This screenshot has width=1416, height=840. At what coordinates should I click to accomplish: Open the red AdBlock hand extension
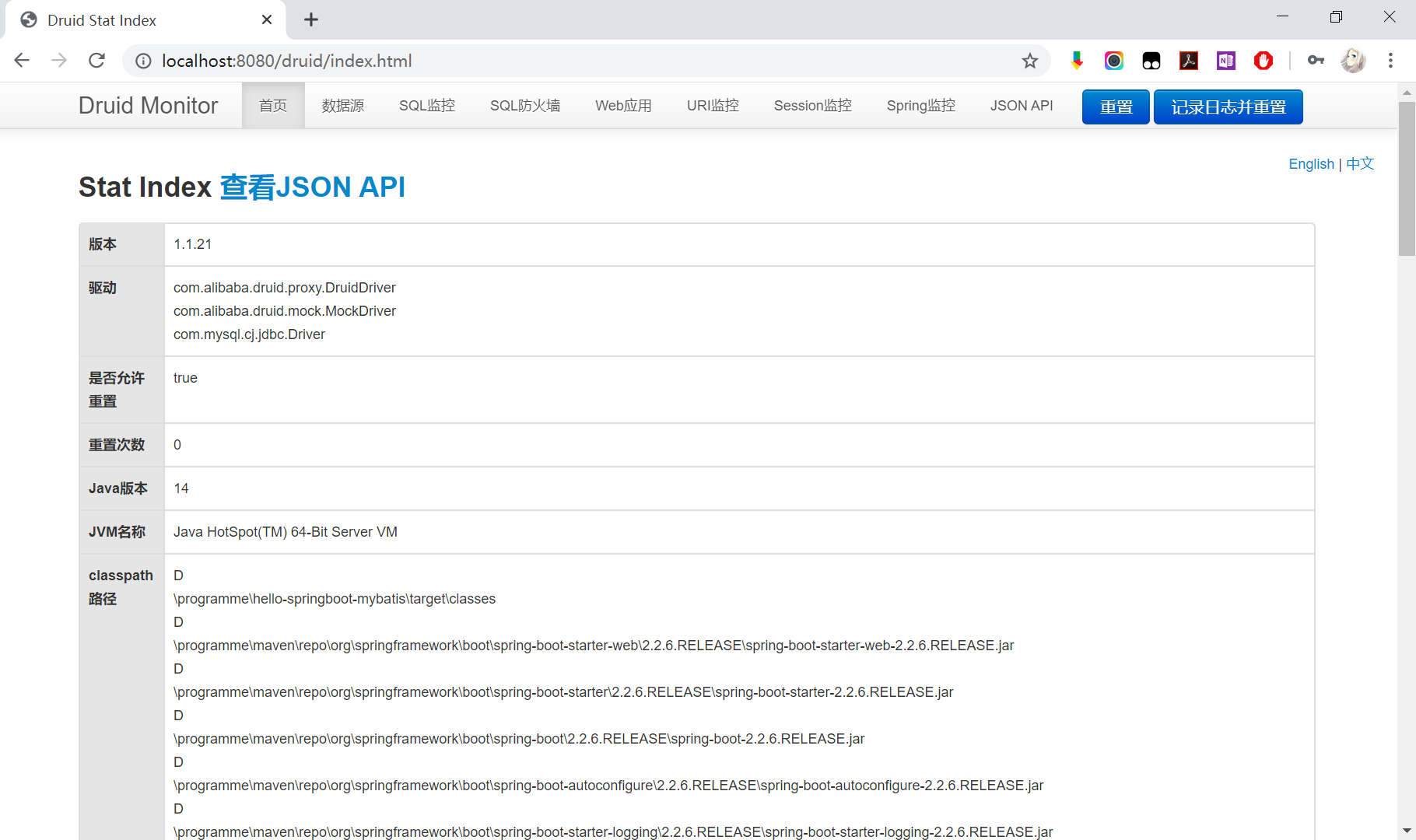(1264, 61)
